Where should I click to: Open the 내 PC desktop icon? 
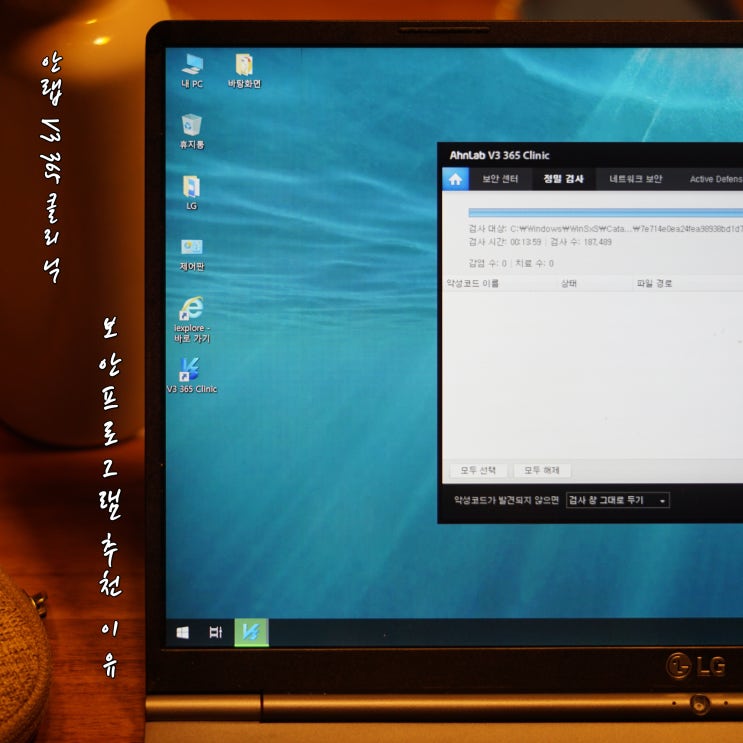(x=192, y=71)
